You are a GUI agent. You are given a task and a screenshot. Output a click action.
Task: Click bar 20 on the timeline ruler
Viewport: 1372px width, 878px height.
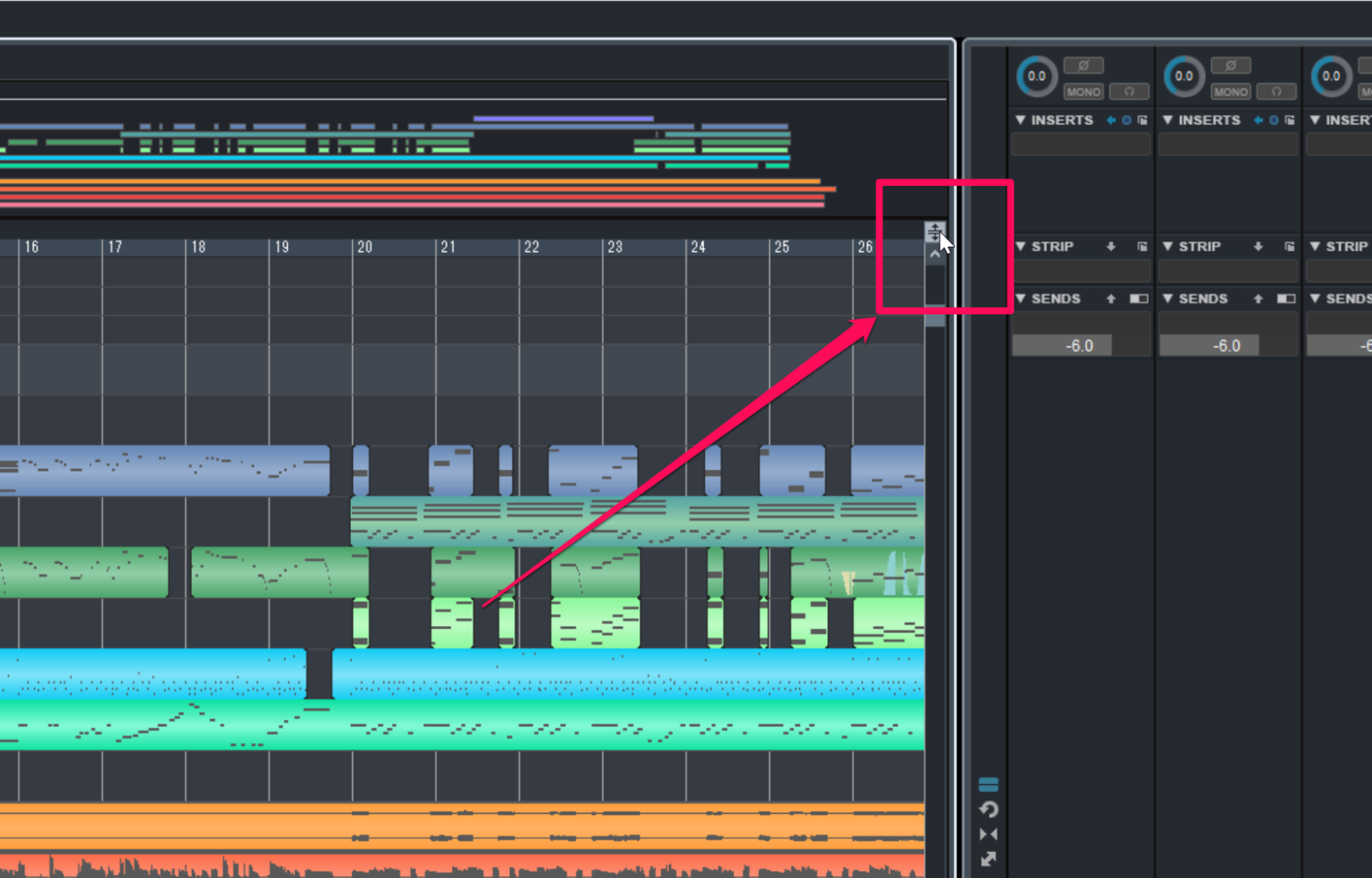(x=364, y=247)
